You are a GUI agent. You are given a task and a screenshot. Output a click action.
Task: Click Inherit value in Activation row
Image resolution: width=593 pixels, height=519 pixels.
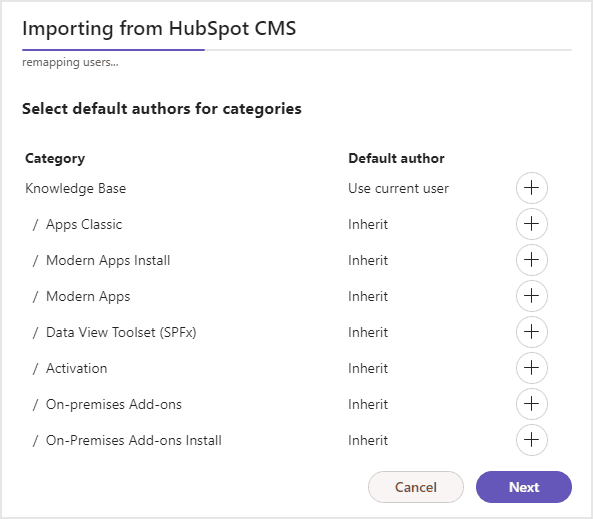click(368, 368)
